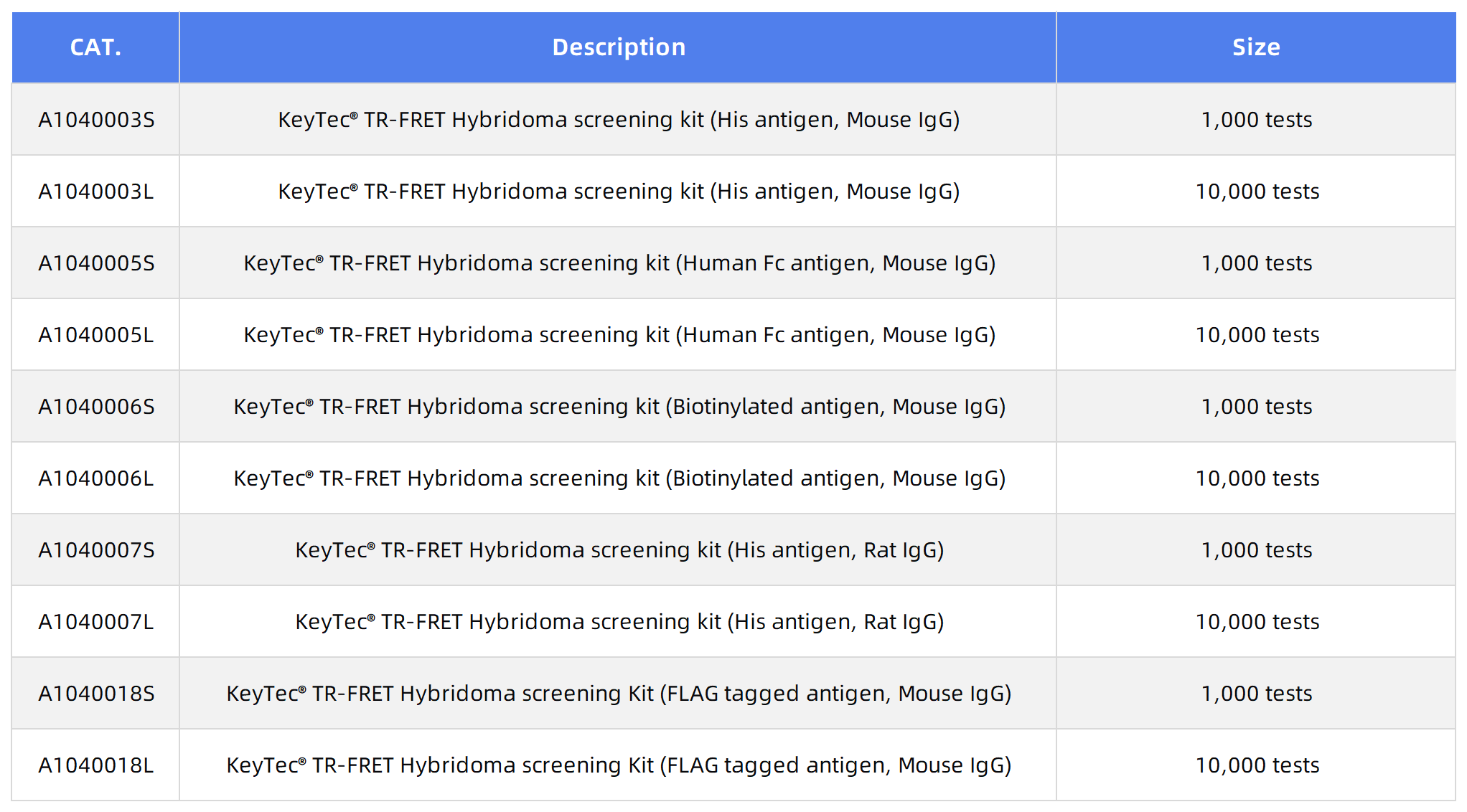
Task: Click the Biotinylated antigen Mouse IgG kit description
Action: point(618,406)
